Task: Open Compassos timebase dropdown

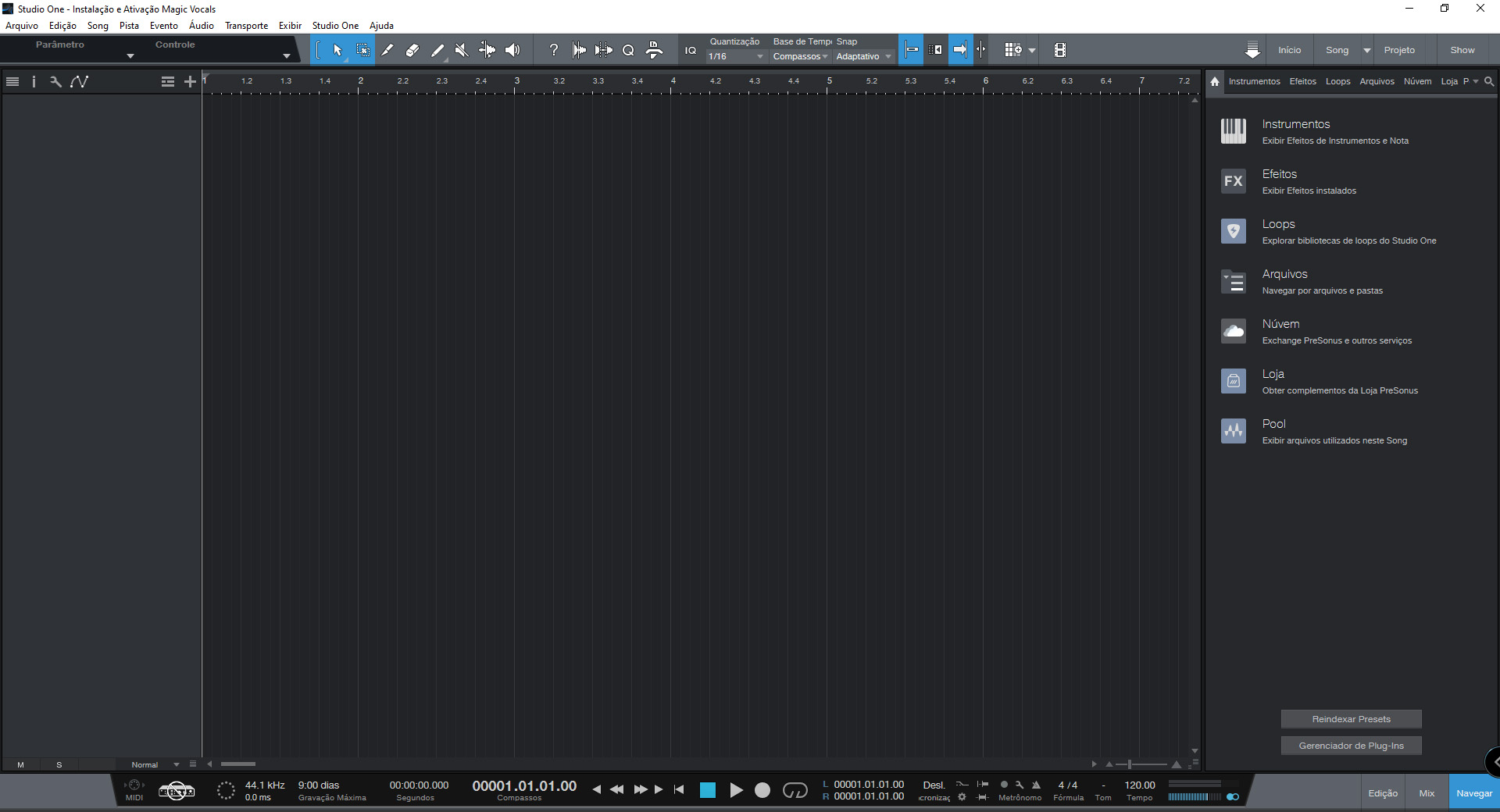Action: [x=800, y=56]
